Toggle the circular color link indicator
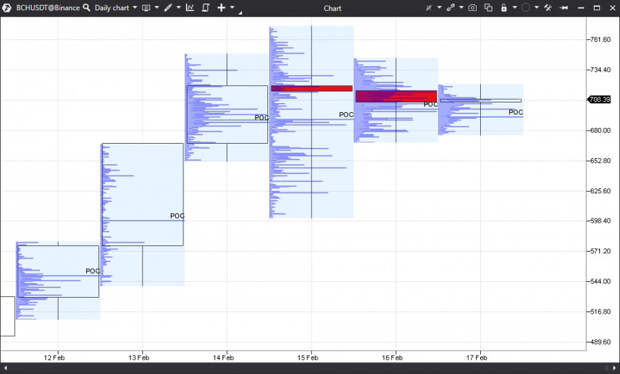 coord(525,8)
